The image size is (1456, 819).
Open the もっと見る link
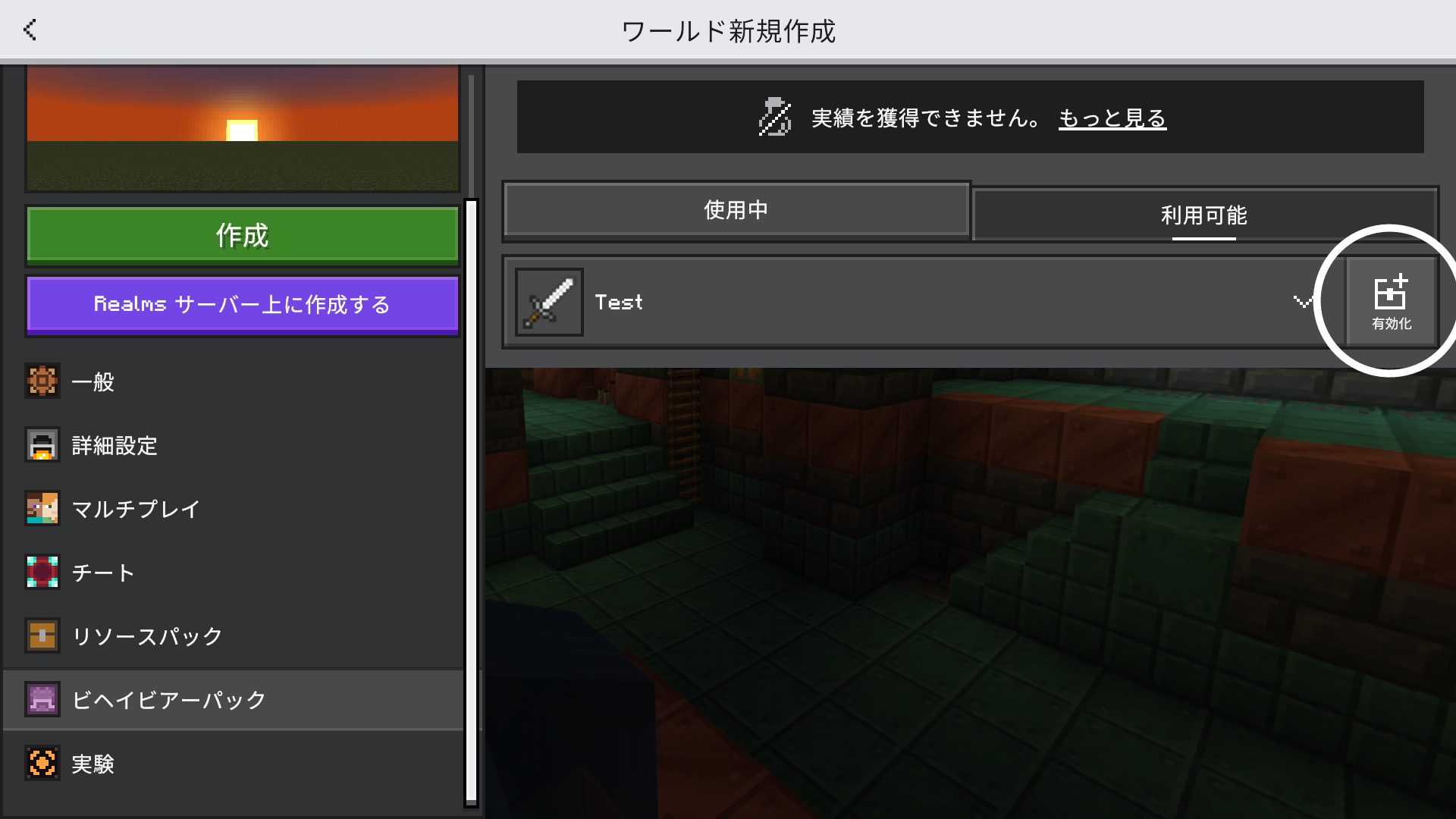(1112, 118)
